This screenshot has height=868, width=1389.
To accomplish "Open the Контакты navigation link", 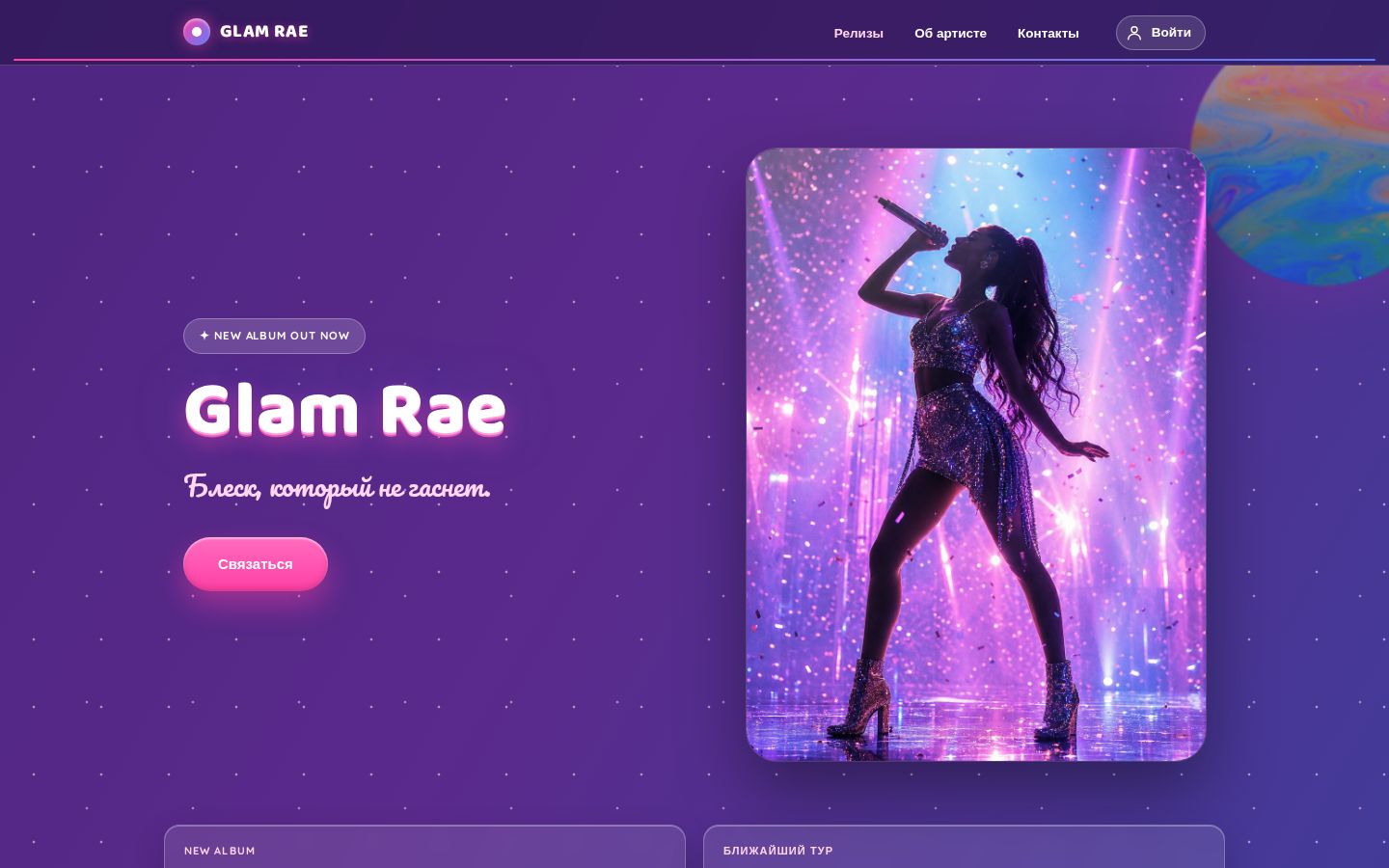I will coord(1048,33).
